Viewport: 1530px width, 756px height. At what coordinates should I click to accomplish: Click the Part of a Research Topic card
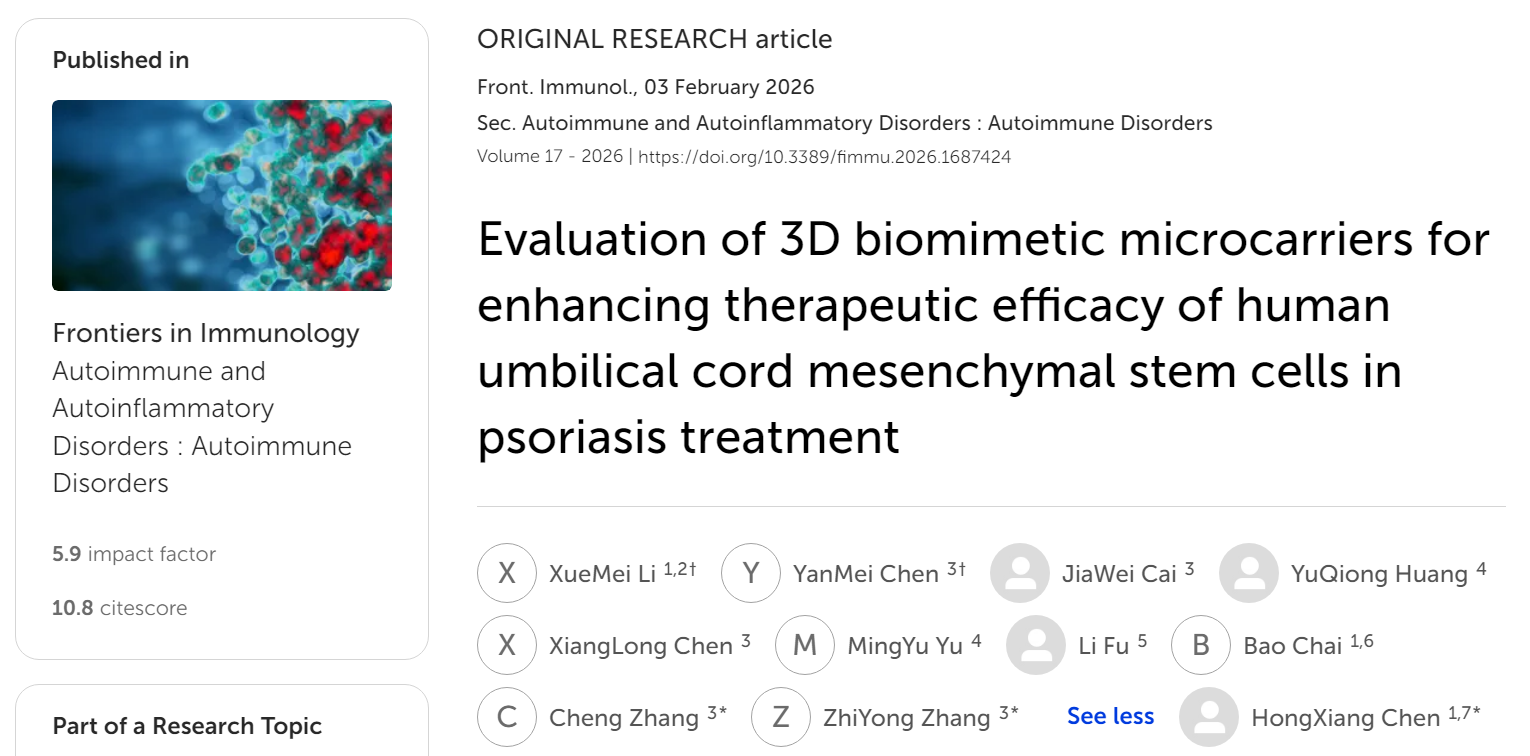[x=222, y=724]
